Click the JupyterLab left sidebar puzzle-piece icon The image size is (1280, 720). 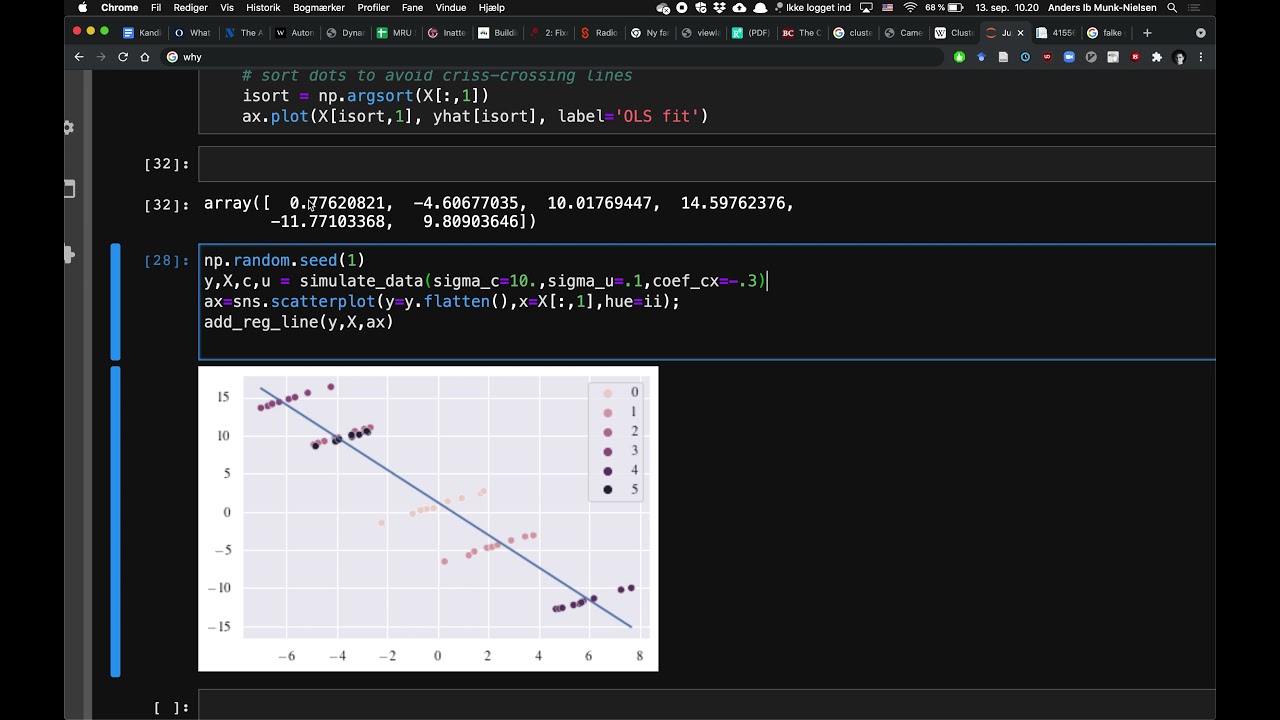click(69, 255)
